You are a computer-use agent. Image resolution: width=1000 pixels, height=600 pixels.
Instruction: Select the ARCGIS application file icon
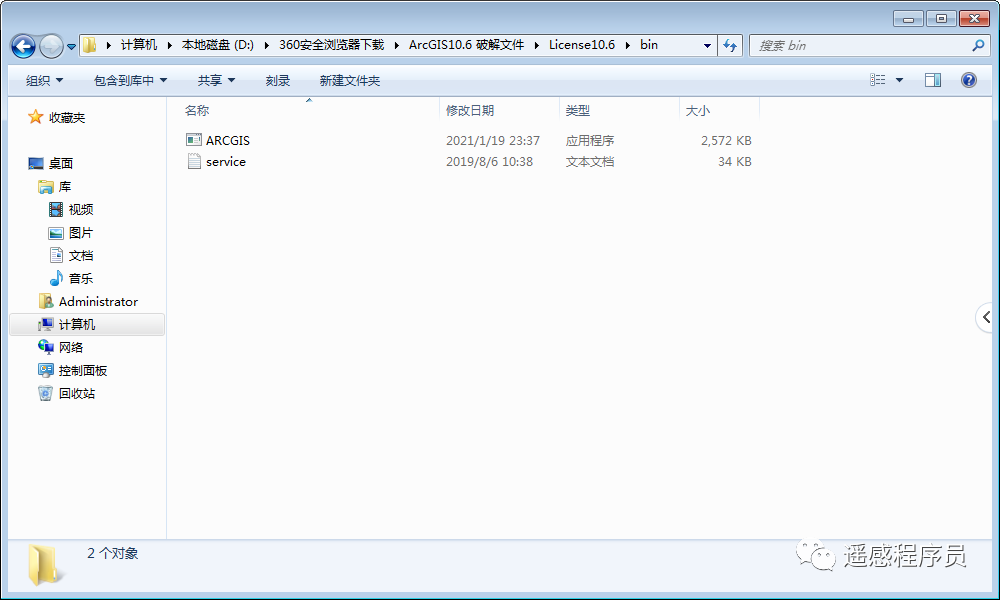click(194, 140)
